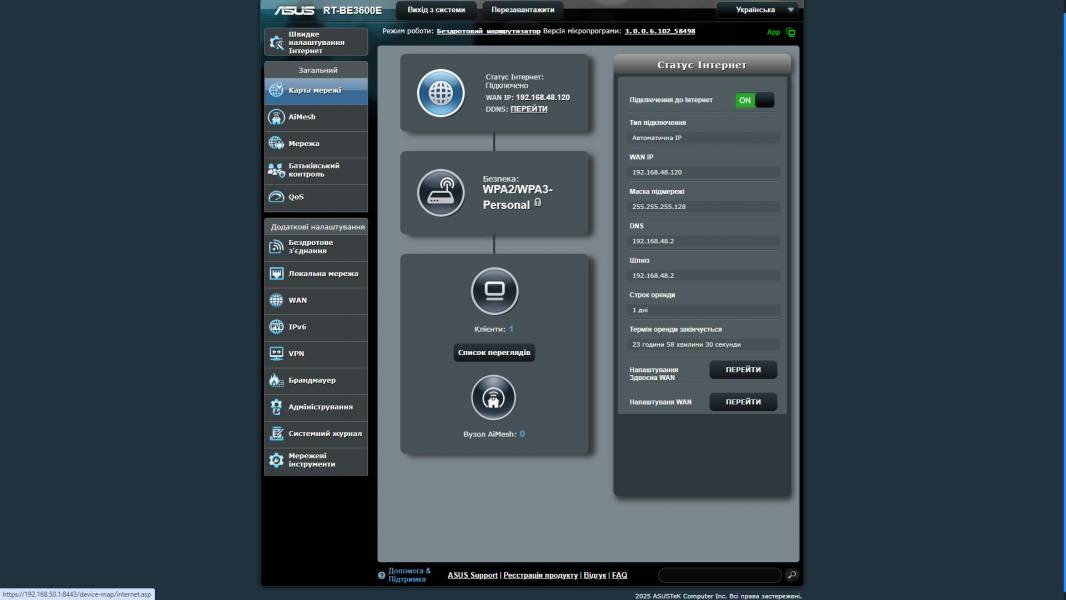
Task: Open the Українська language dropdown
Action: pyautogui.click(x=758, y=10)
